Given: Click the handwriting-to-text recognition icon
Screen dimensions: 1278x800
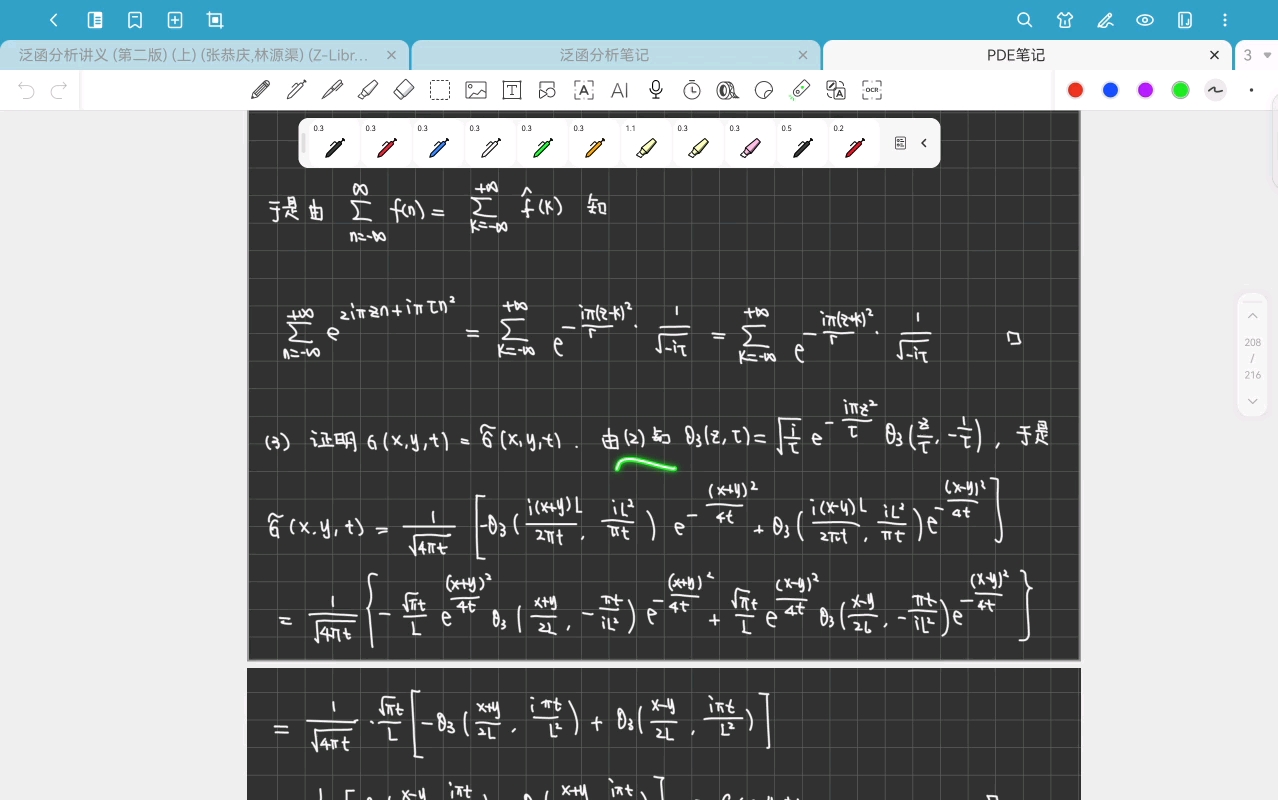Looking at the screenshot, I should 584,90.
